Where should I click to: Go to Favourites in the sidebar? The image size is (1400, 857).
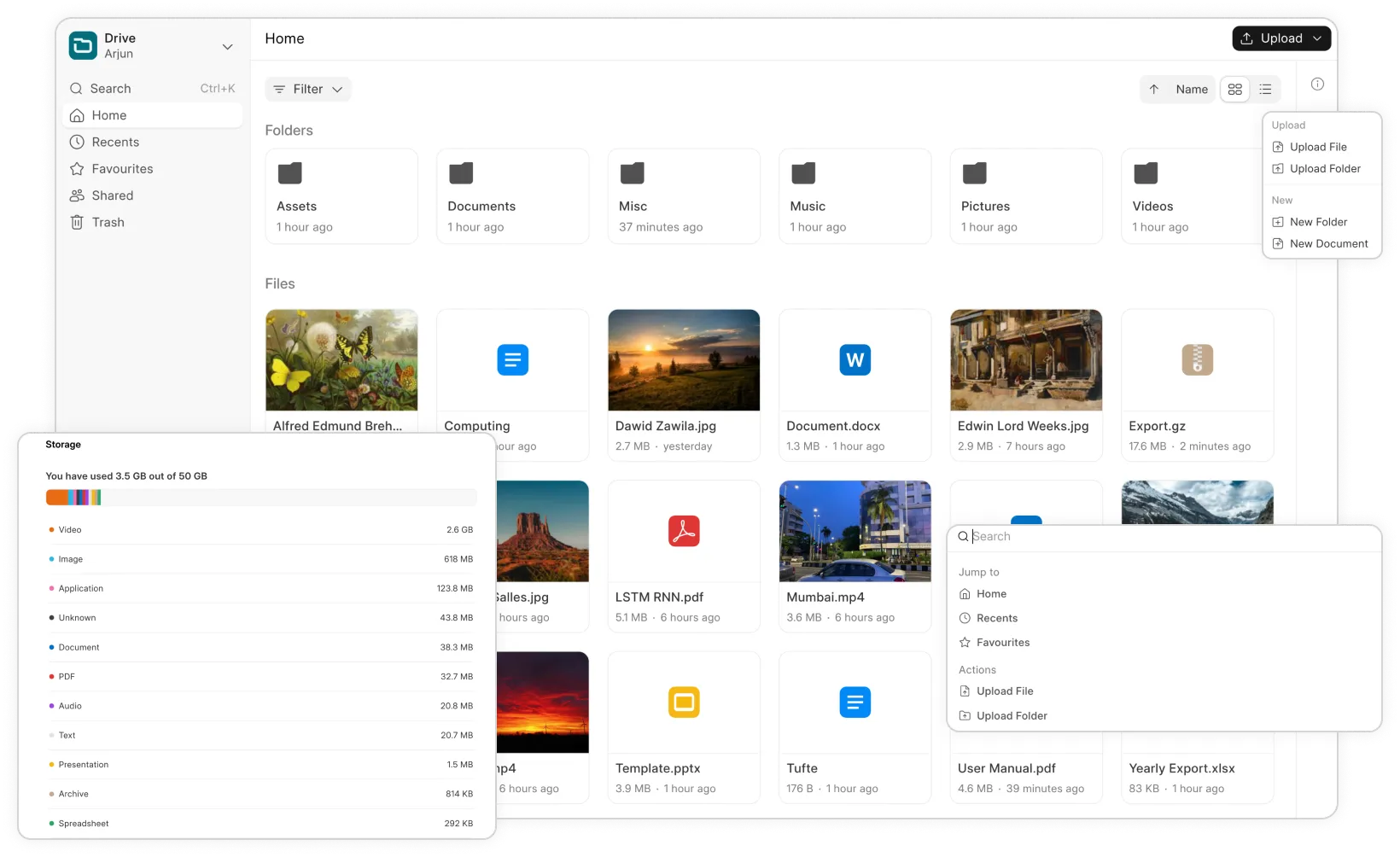(123, 168)
